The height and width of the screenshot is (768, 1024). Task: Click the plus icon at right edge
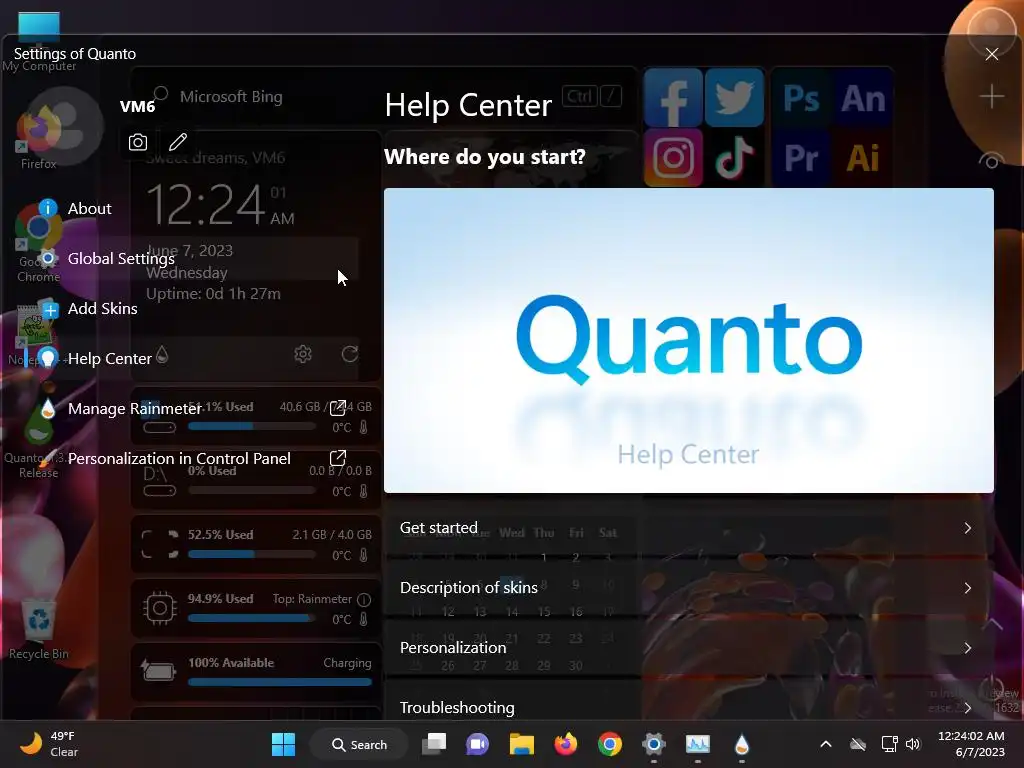pyautogui.click(x=991, y=97)
